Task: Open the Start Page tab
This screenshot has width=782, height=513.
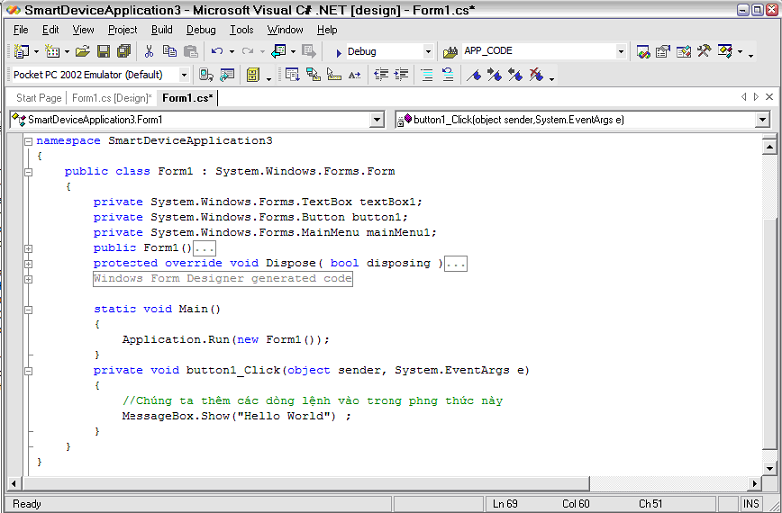Action: 39,98
